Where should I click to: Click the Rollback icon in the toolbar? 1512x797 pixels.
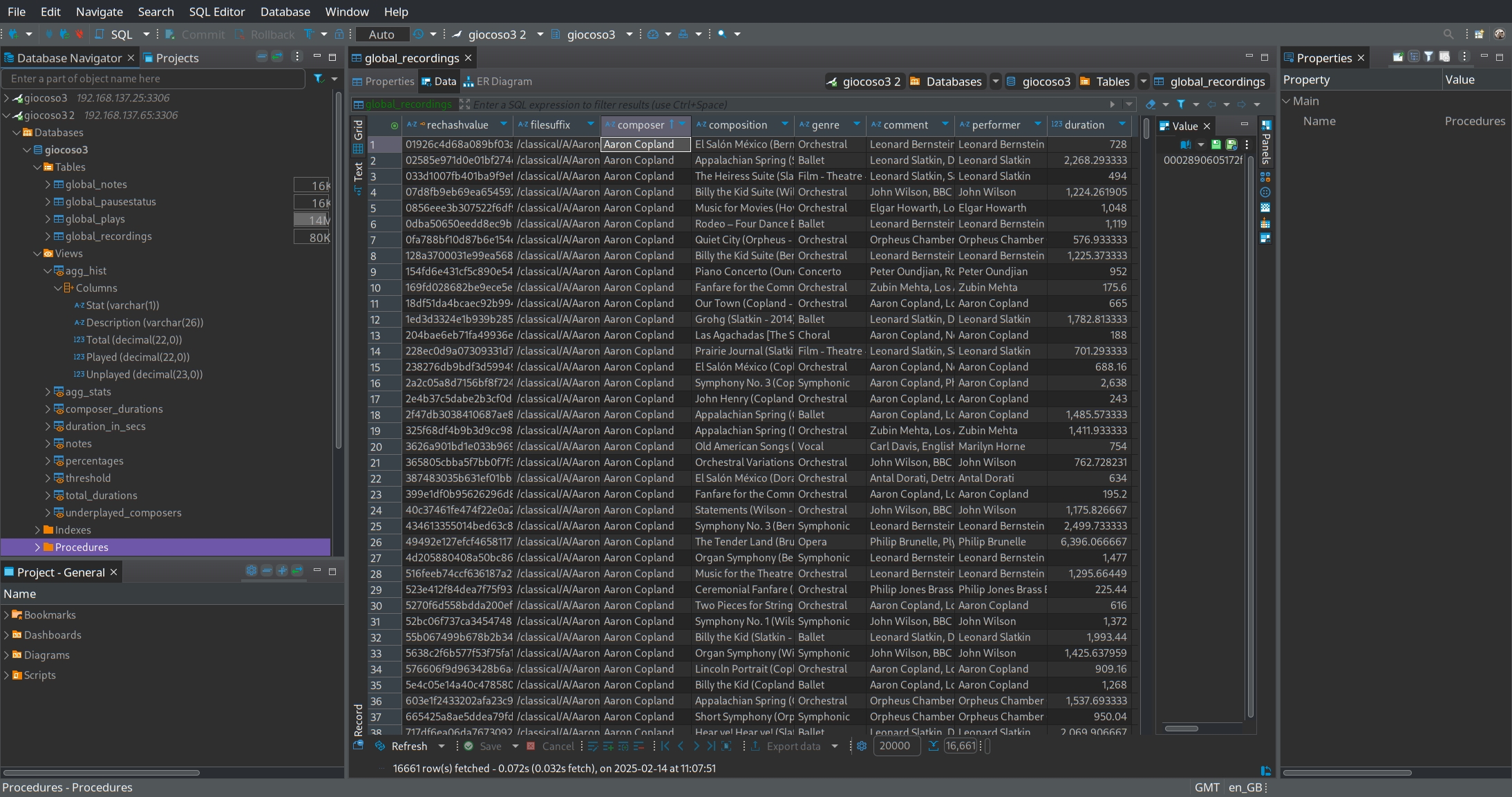coord(240,35)
